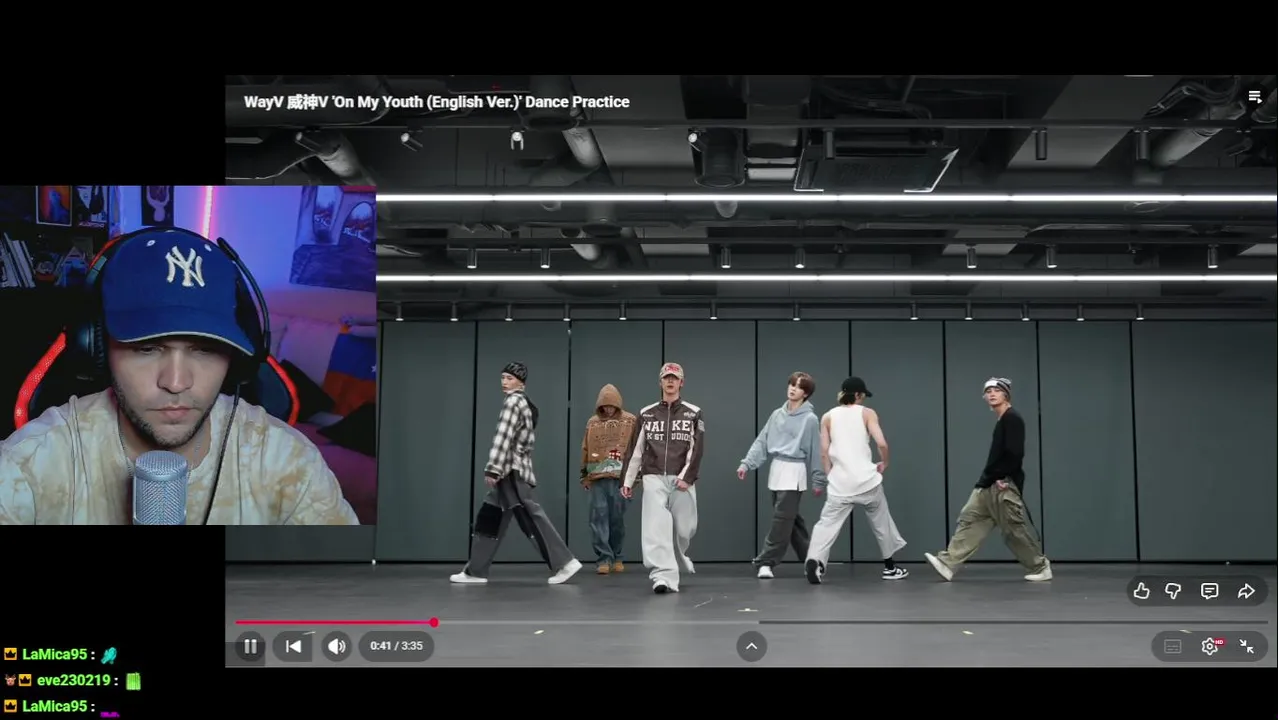This screenshot has width=1278, height=720.
Task: Click chat username eve230219
Action: [73, 680]
